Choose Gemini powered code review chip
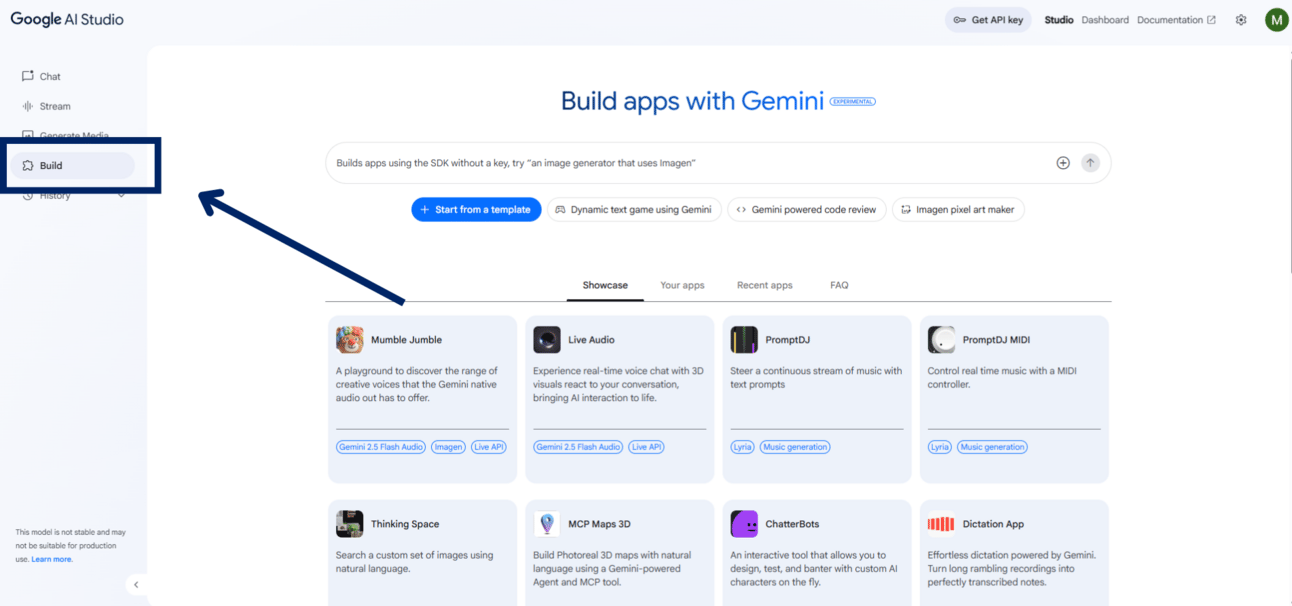 [806, 210]
